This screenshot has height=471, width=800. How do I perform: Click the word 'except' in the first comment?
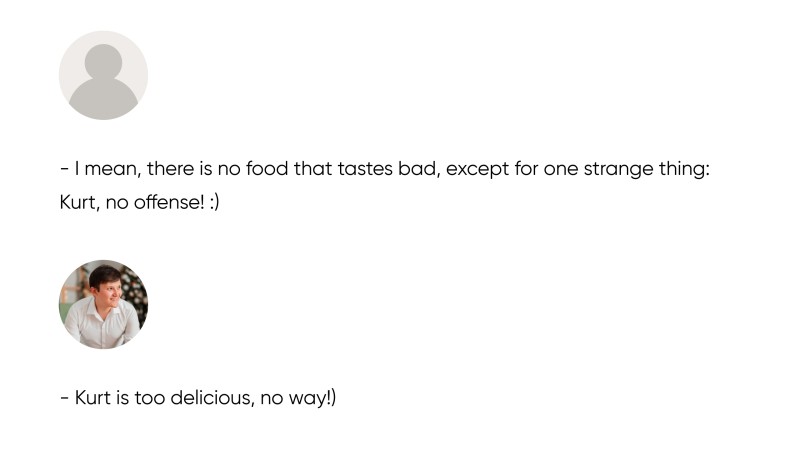click(478, 169)
